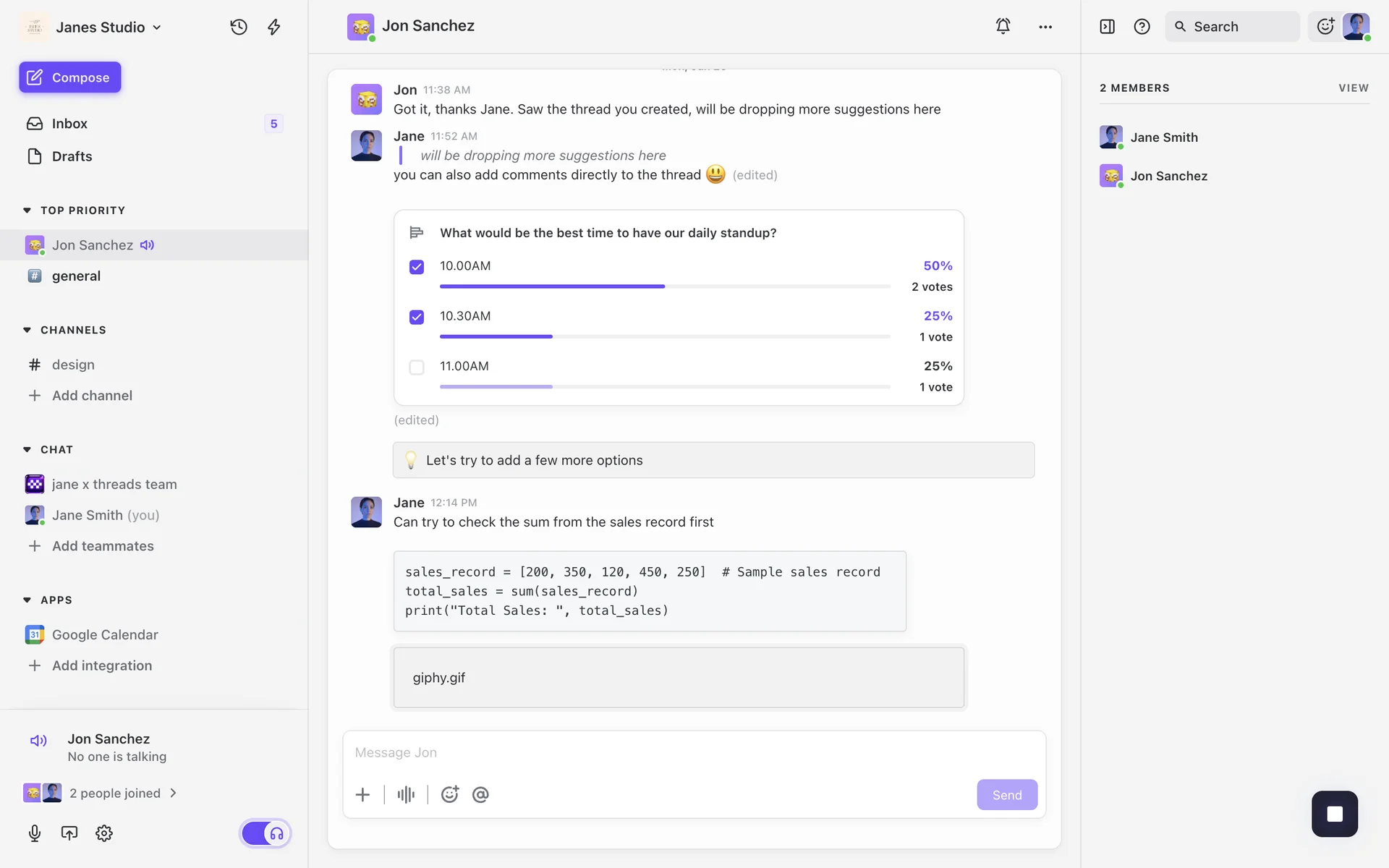Collapse the Top Priority section
The width and height of the screenshot is (1389, 868).
click(x=27, y=210)
